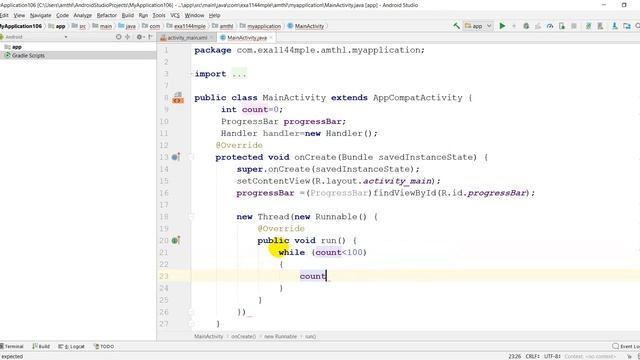This screenshot has width=640, height=360.
Task: Click the Debug app bug icon
Action: tap(526, 26)
